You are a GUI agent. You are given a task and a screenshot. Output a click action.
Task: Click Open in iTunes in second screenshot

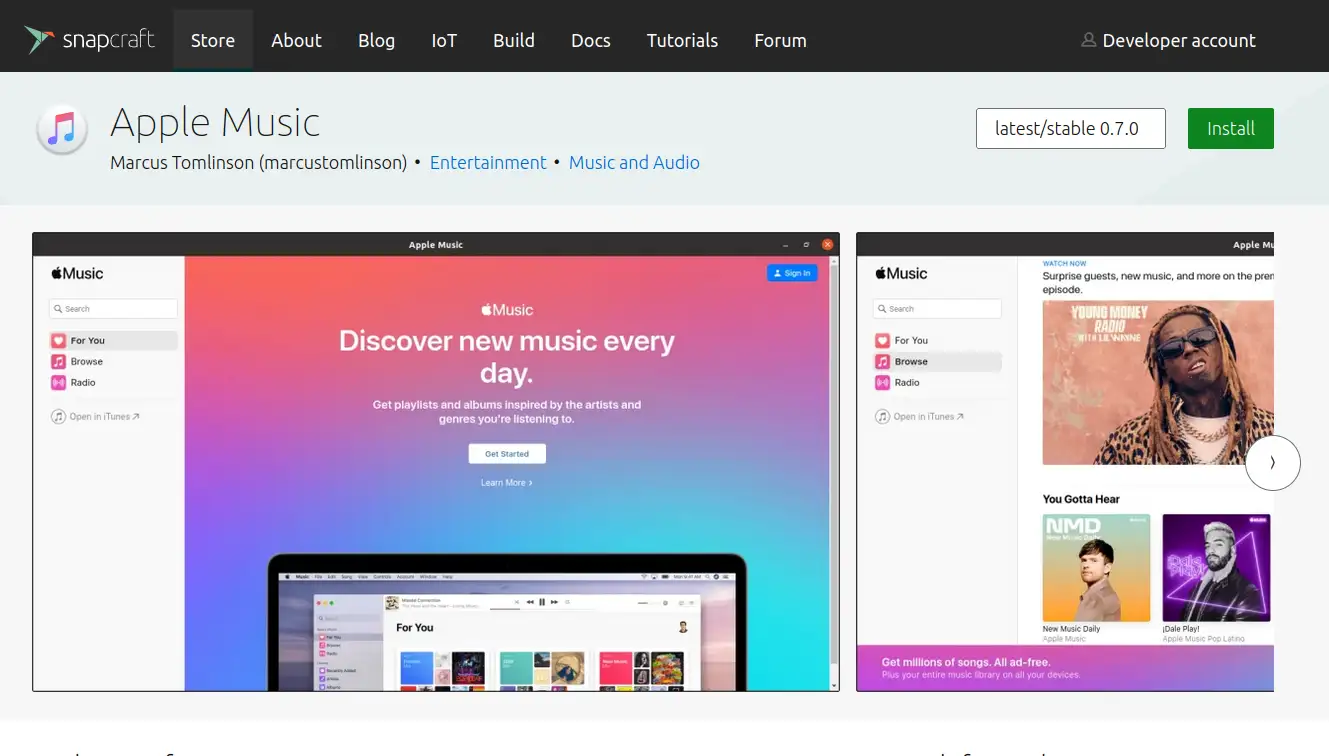pos(920,416)
